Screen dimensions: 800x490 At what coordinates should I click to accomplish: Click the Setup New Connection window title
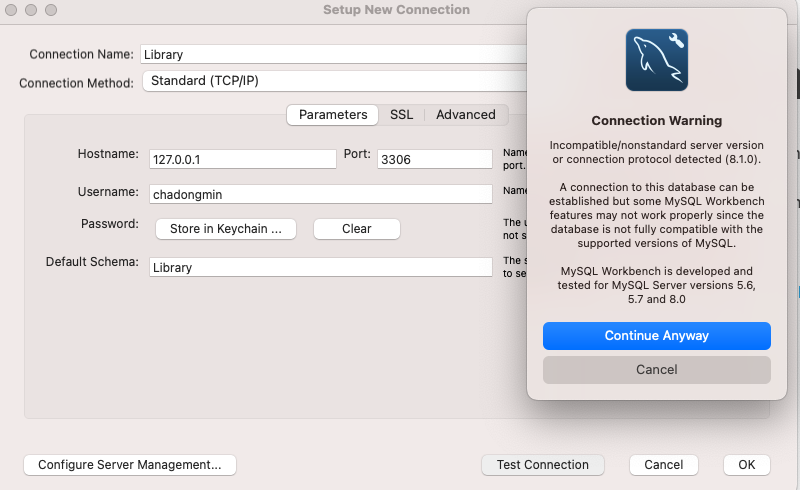point(396,10)
